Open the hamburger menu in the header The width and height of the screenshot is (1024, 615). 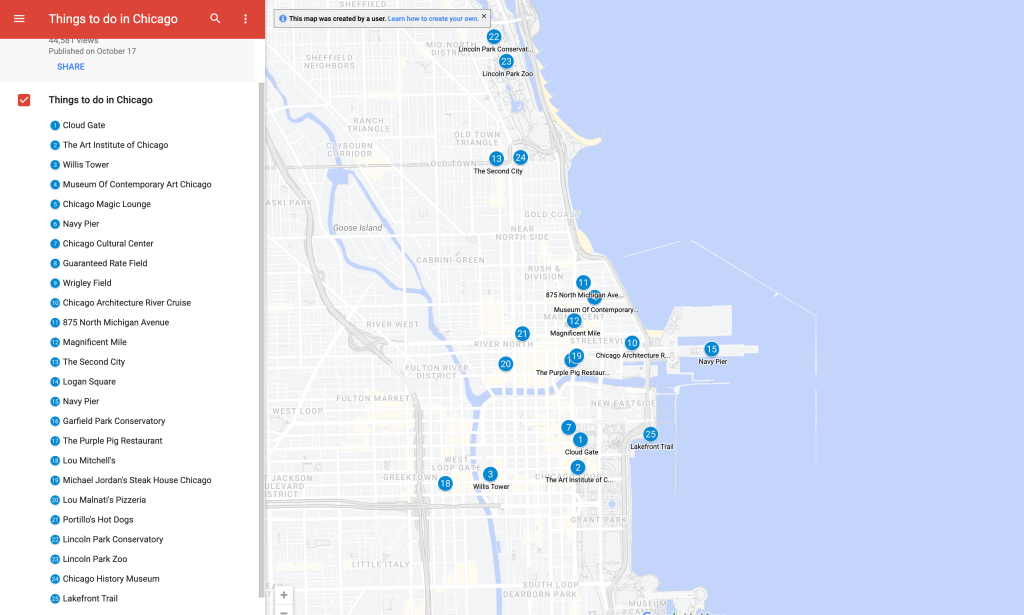(x=19, y=19)
